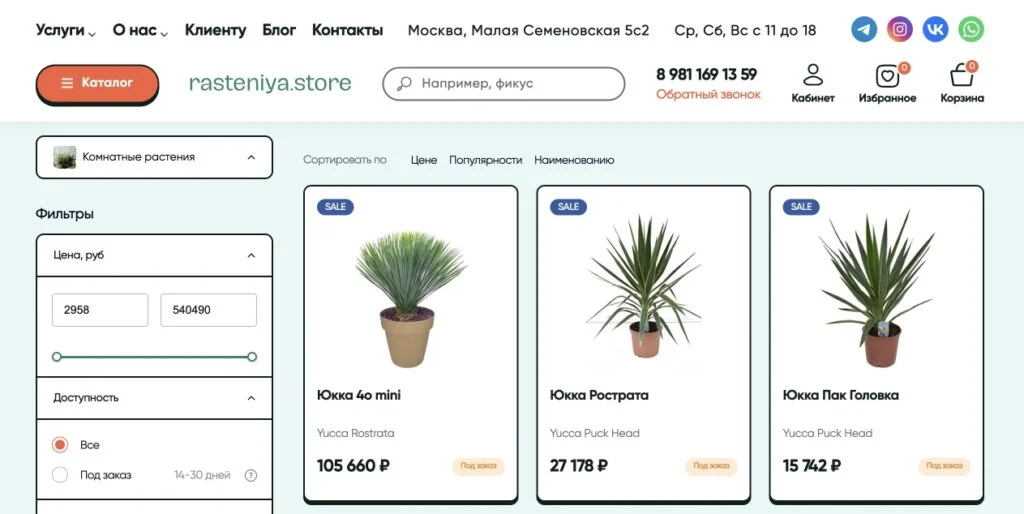Collapse the Доступность filter section
Screen dimensions: 1024x514
click(251, 398)
